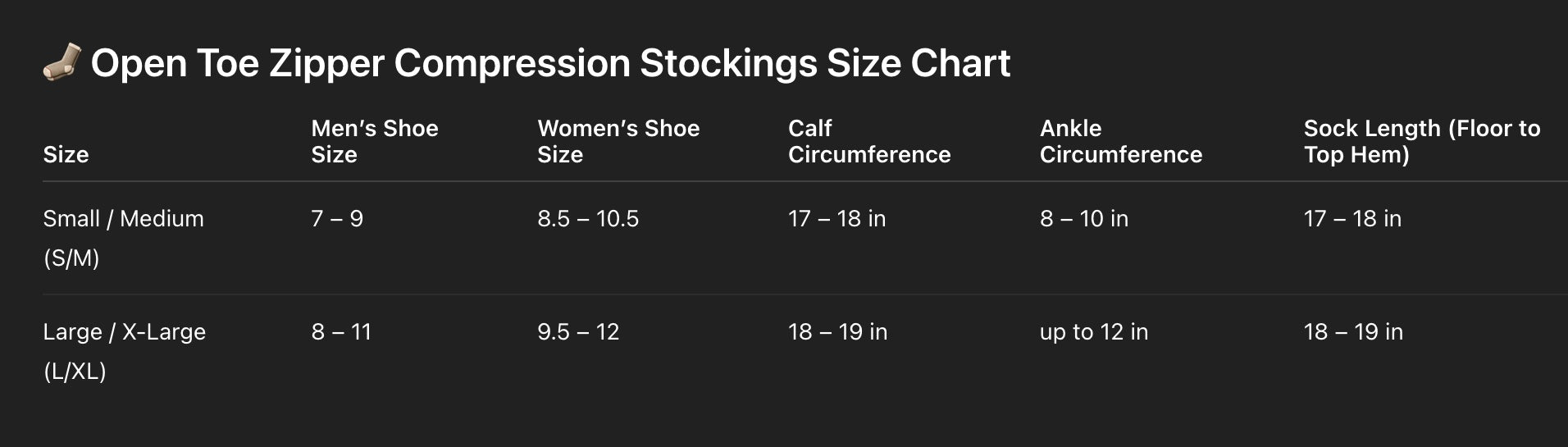Click the 17 – 18 in calf cell
Viewport: 1568px width, 447px height.
click(836, 219)
